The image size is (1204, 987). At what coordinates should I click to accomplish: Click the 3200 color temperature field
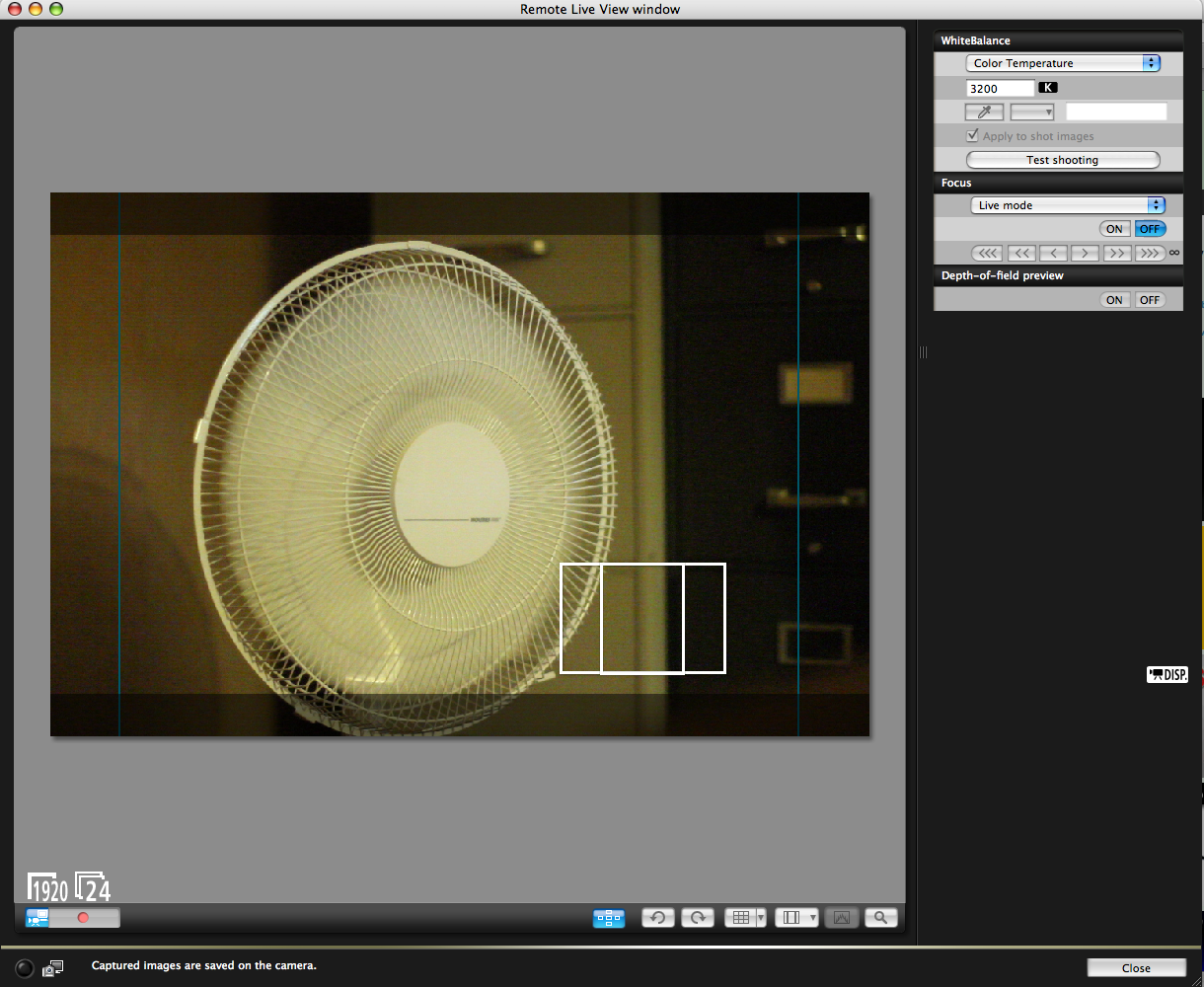point(1000,88)
